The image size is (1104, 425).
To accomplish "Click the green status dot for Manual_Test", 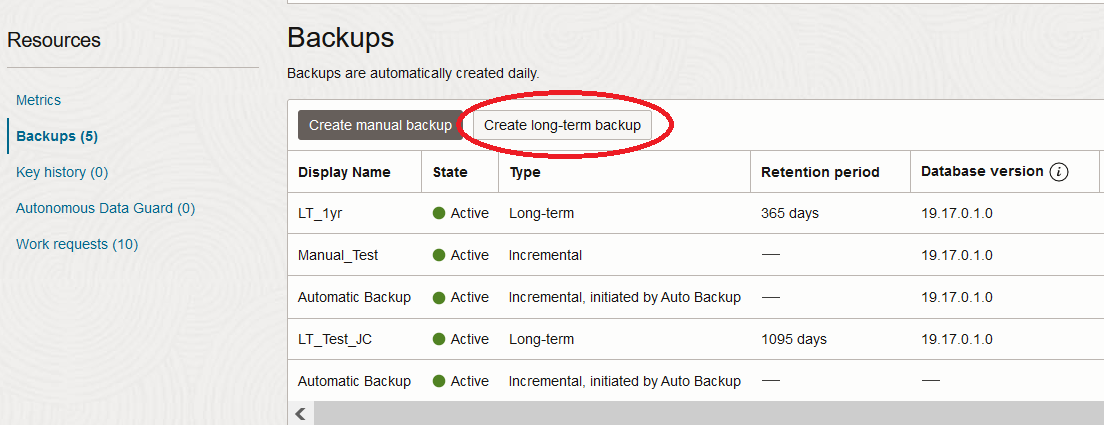I will [x=439, y=255].
